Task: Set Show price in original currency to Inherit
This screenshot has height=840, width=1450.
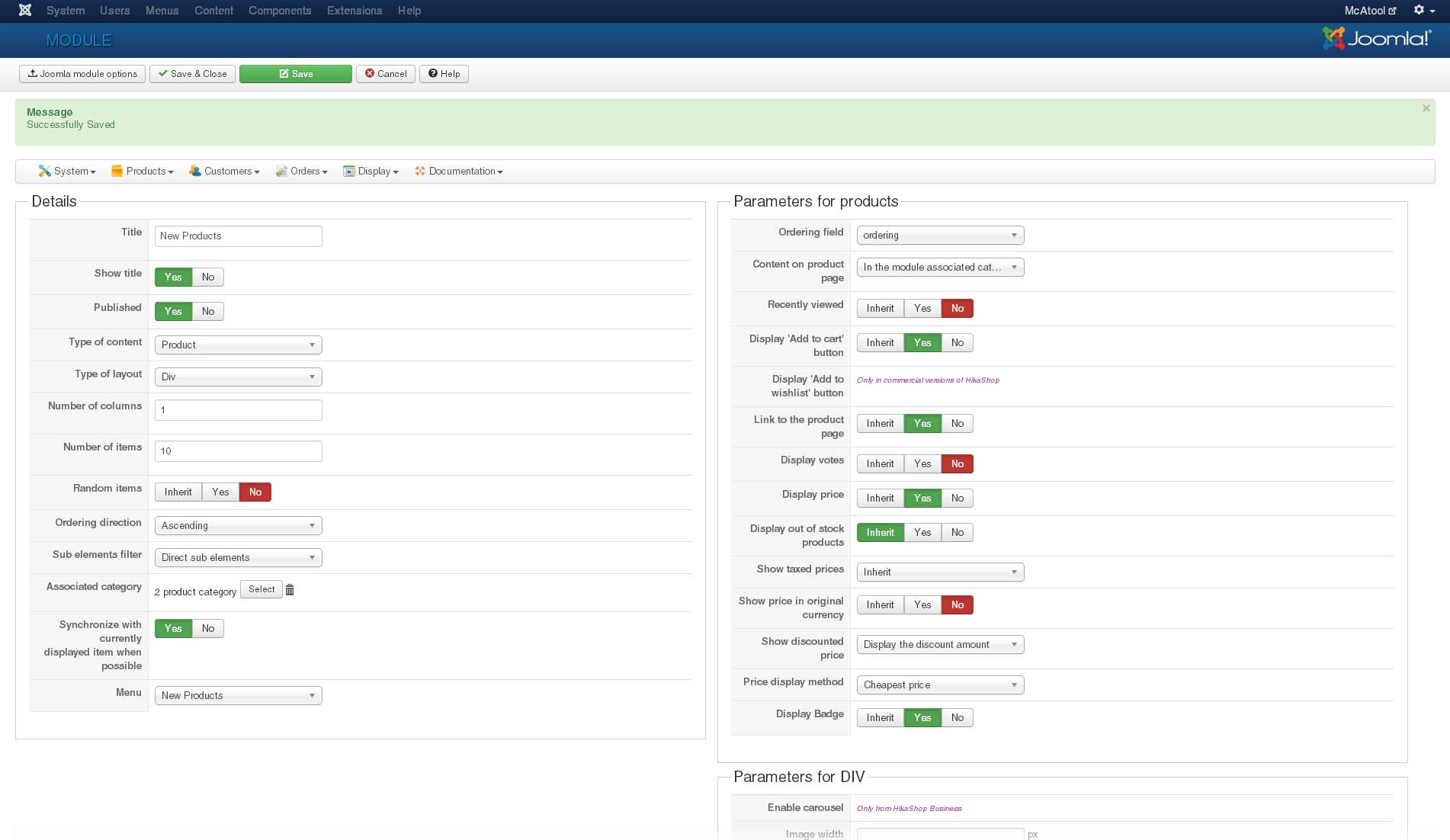Action: (x=881, y=604)
